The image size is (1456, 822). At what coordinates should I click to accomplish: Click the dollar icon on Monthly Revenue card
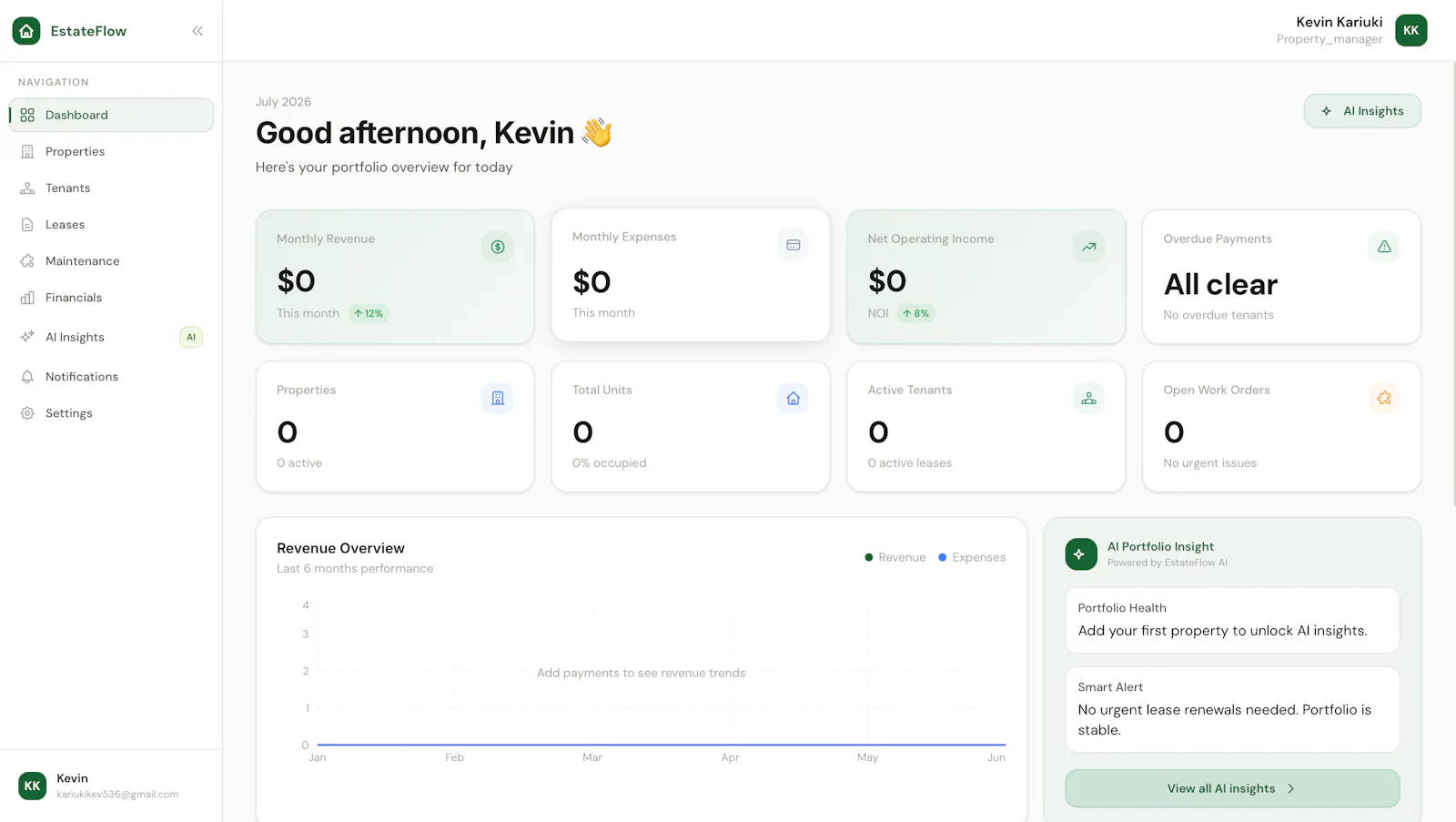[x=497, y=247]
